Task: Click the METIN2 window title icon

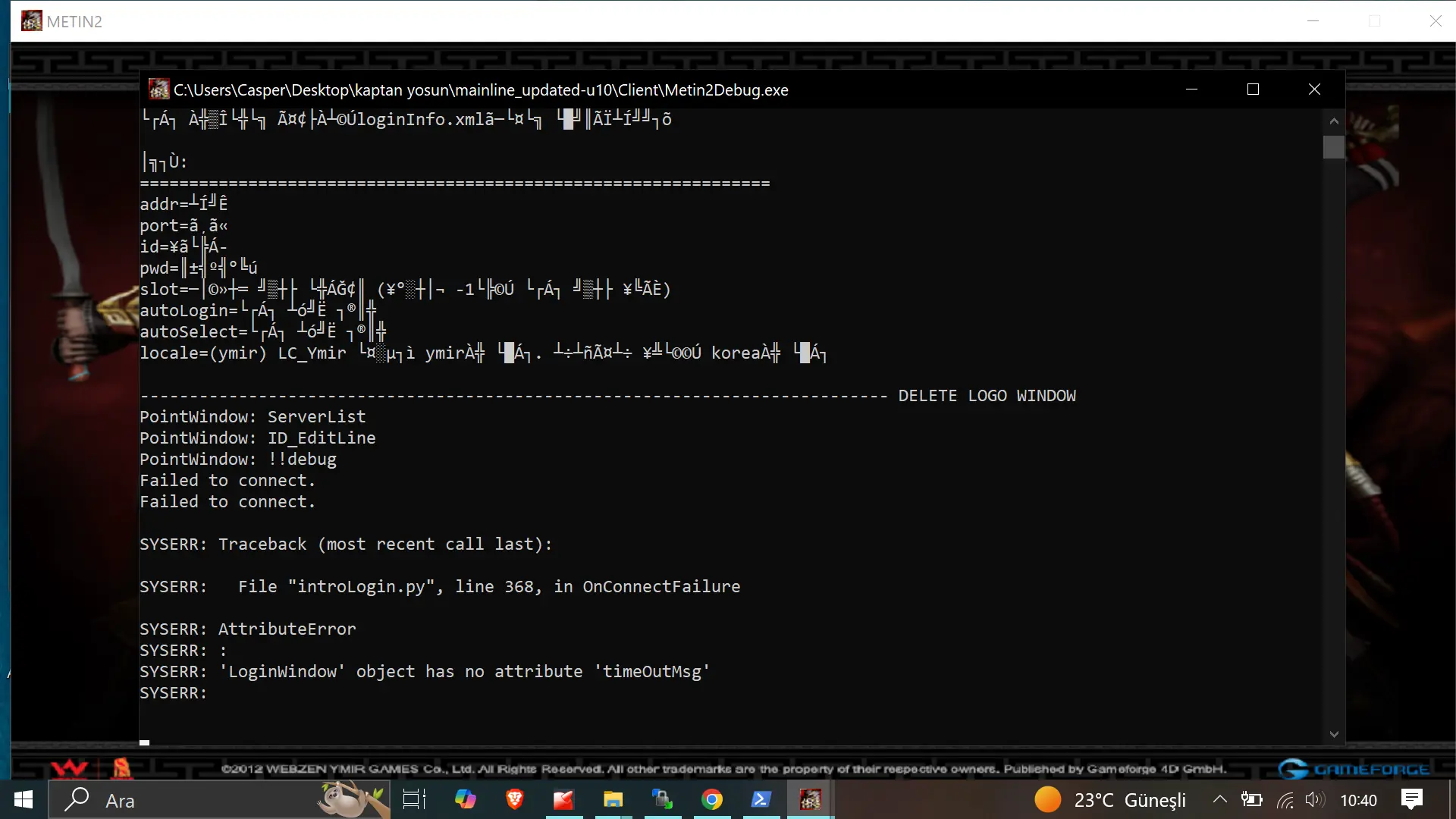Action: click(x=31, y=21)
